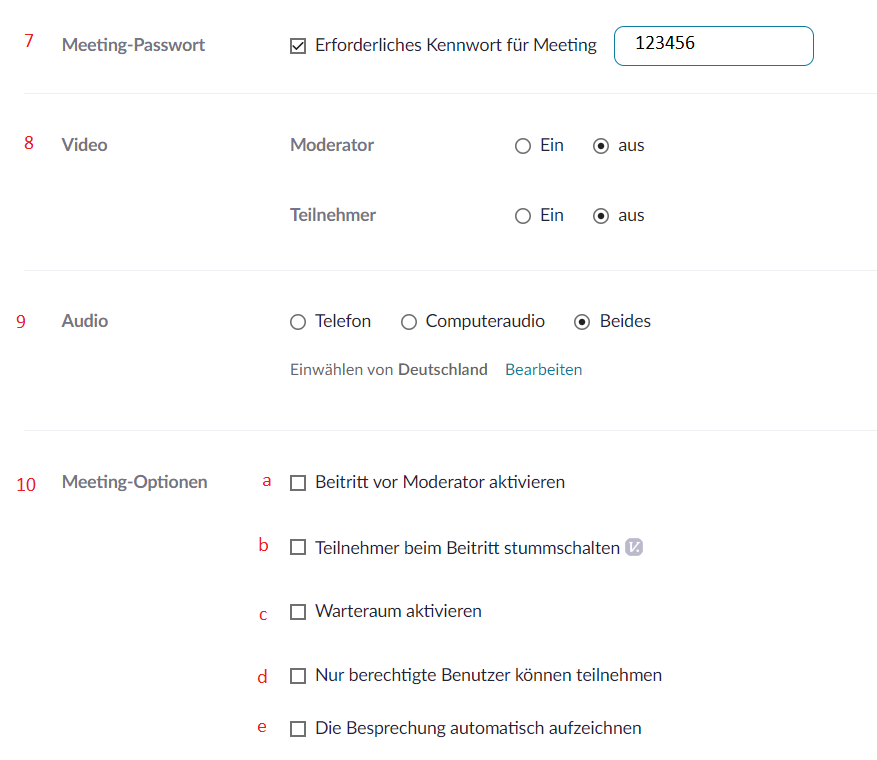Pick the "Beides" audio radio button
Viewport: 877px width, 760px height.
pos(582,322)
